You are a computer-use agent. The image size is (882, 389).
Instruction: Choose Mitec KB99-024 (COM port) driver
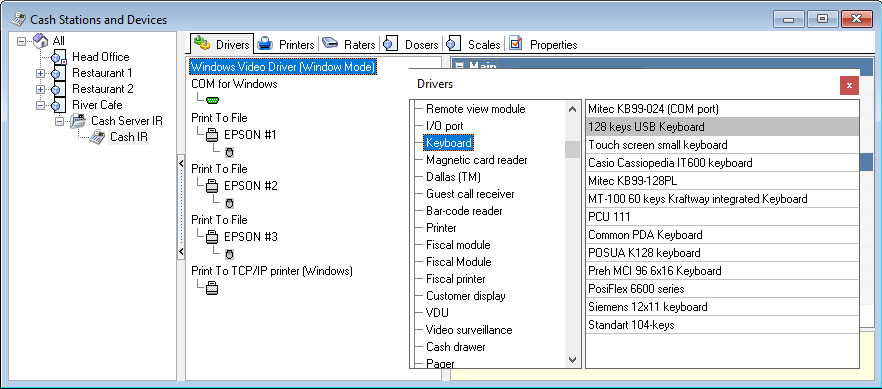(x=722, y=109)
